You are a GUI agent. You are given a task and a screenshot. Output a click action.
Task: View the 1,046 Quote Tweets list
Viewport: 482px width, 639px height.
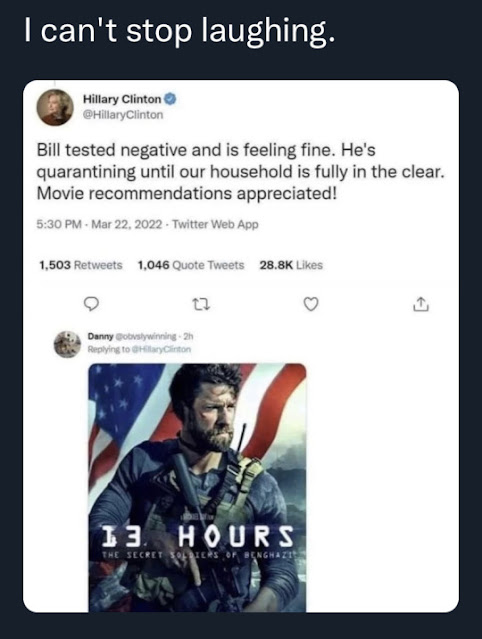pos(191,265)
